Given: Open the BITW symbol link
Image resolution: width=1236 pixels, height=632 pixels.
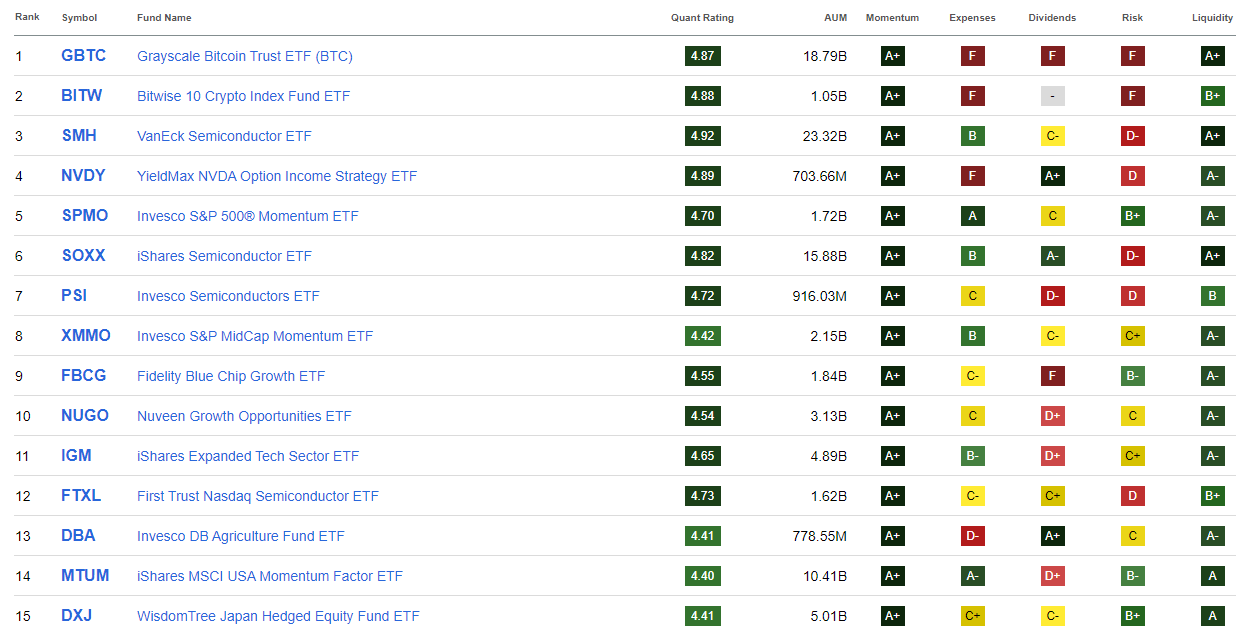Looking at the screenshot, I should click(x=81, y=96).
